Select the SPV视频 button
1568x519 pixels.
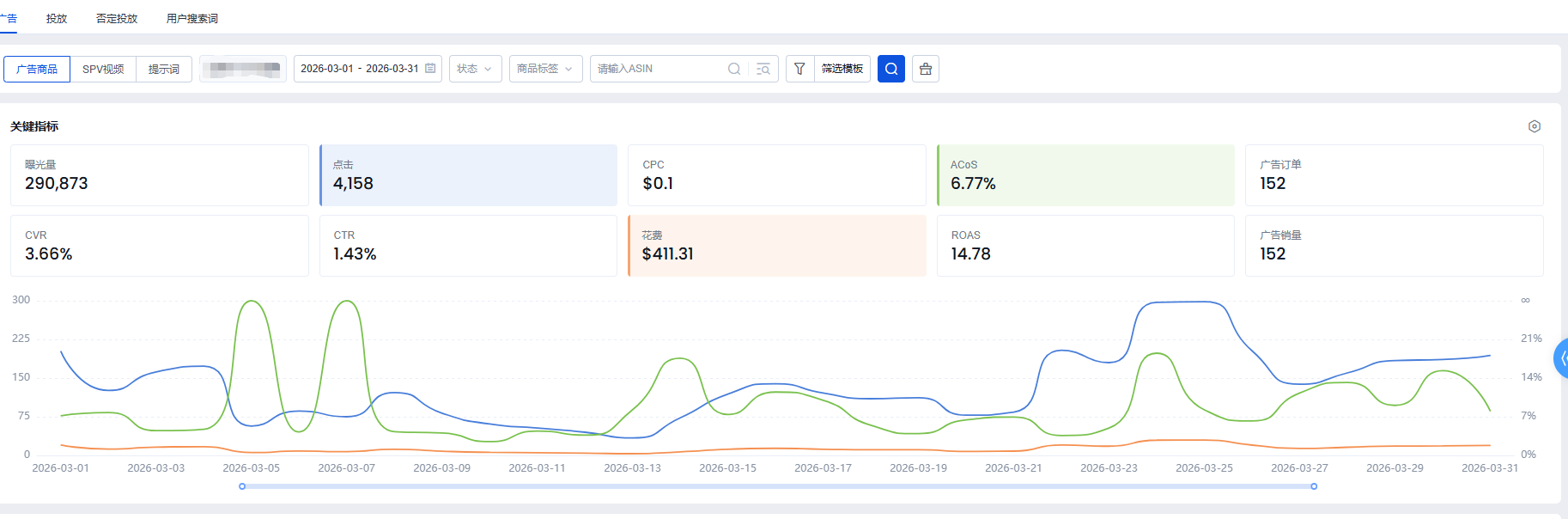pyautogui.click(x=103, y=69)
